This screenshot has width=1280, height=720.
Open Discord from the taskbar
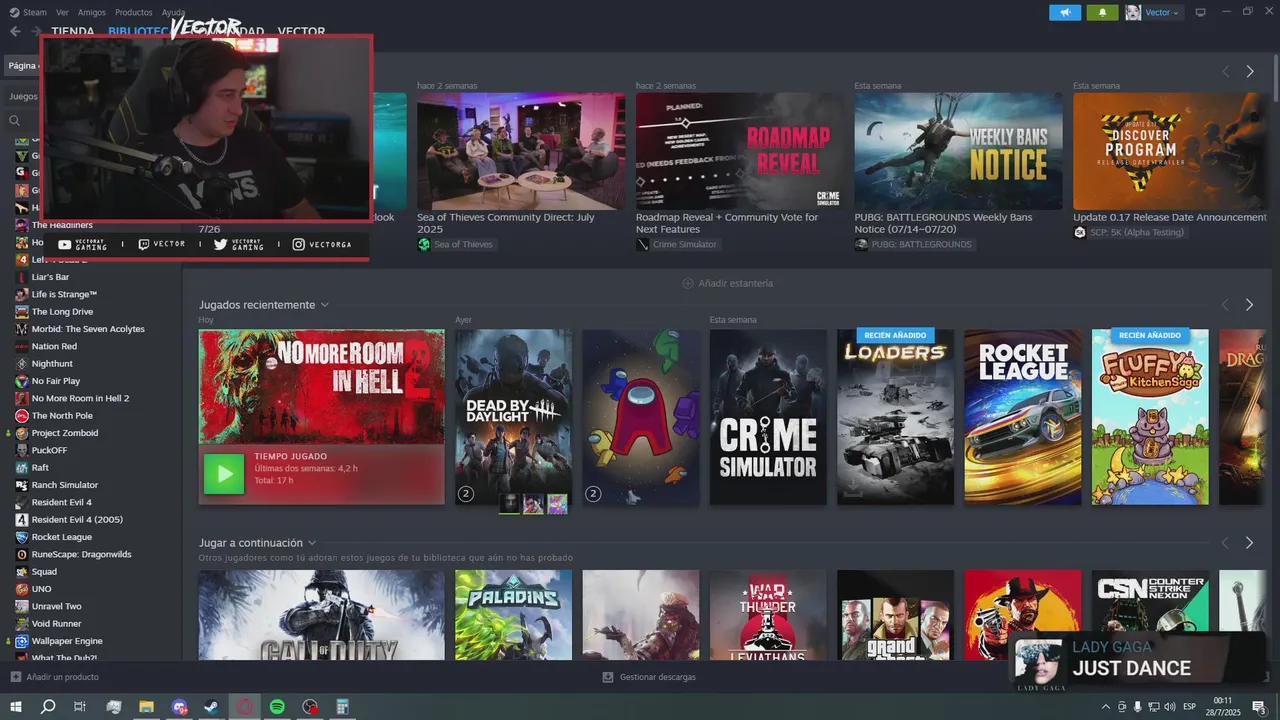179,707
